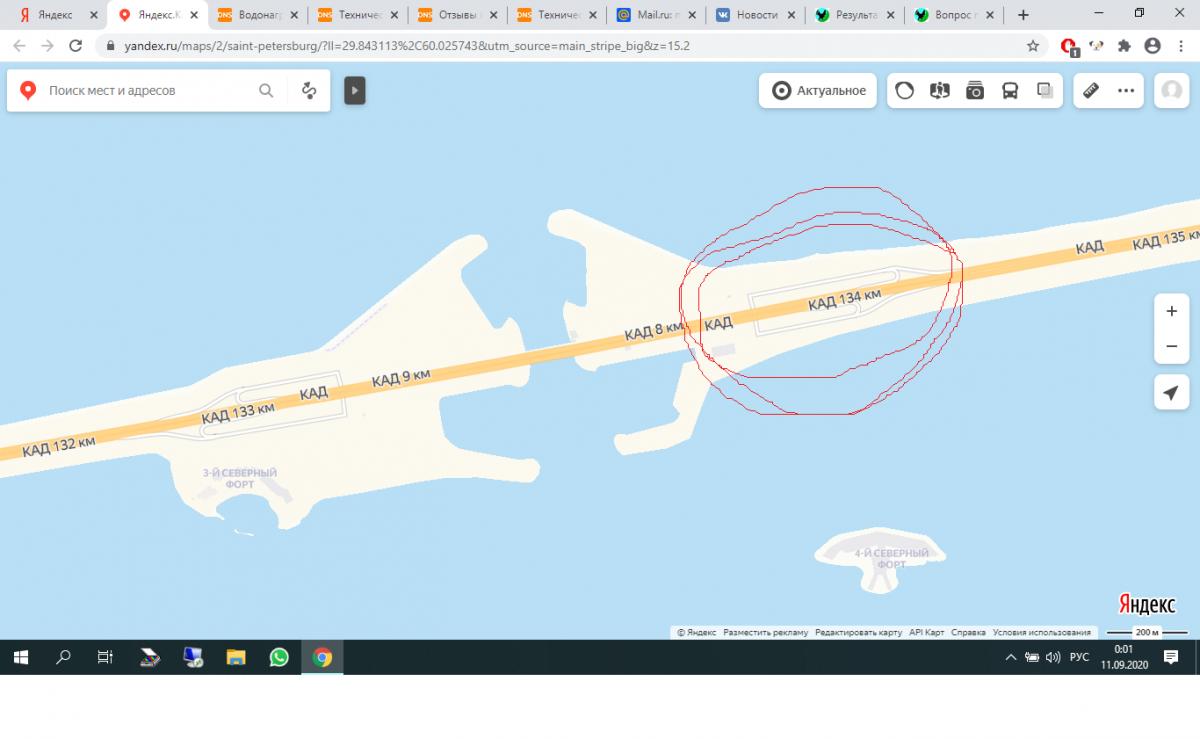The image size is (1200, 739).
Task: Toggle street panoramas layer
Action: (939, 91)
